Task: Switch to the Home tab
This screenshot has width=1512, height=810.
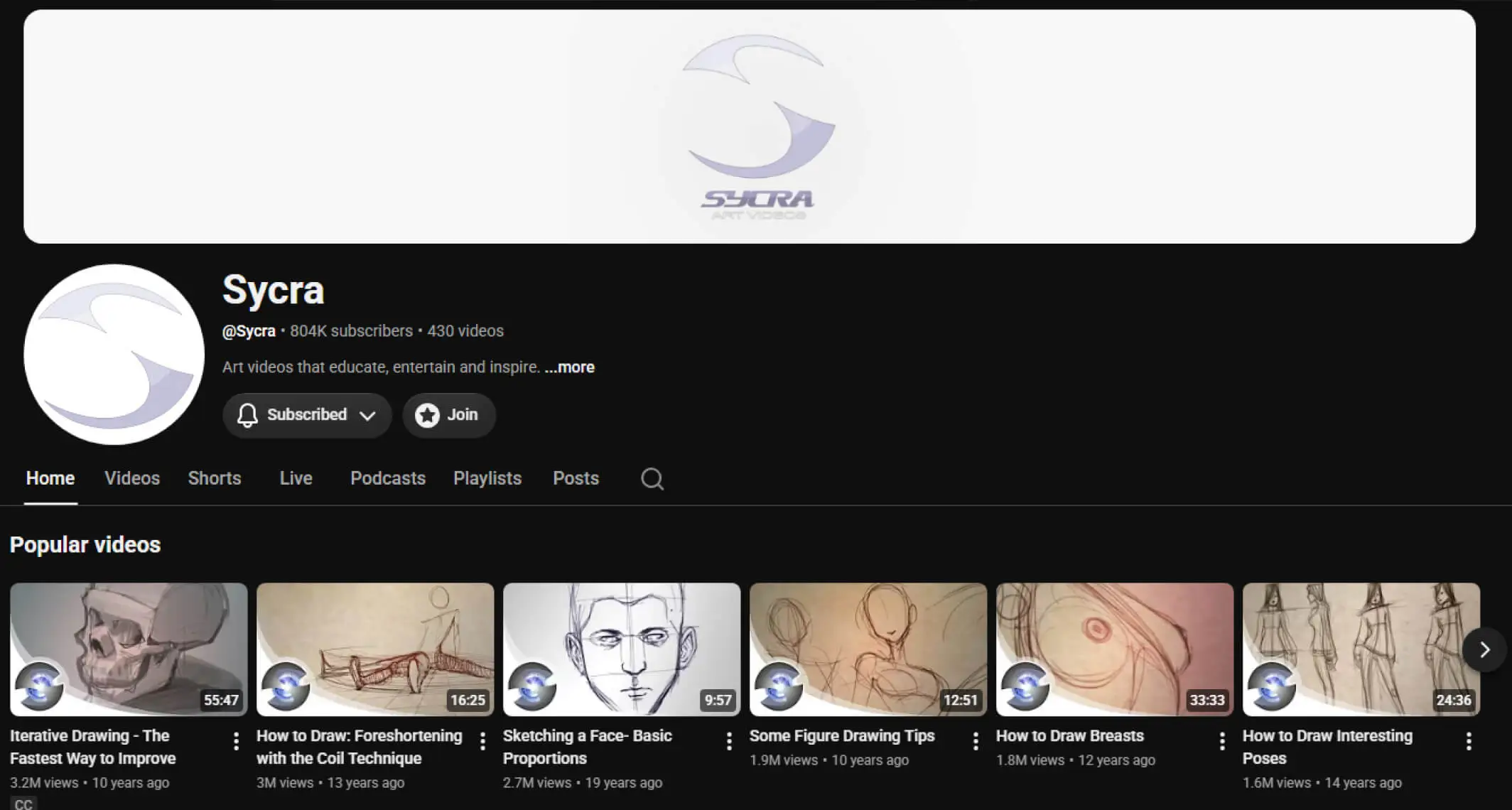Action: (50, 478)
